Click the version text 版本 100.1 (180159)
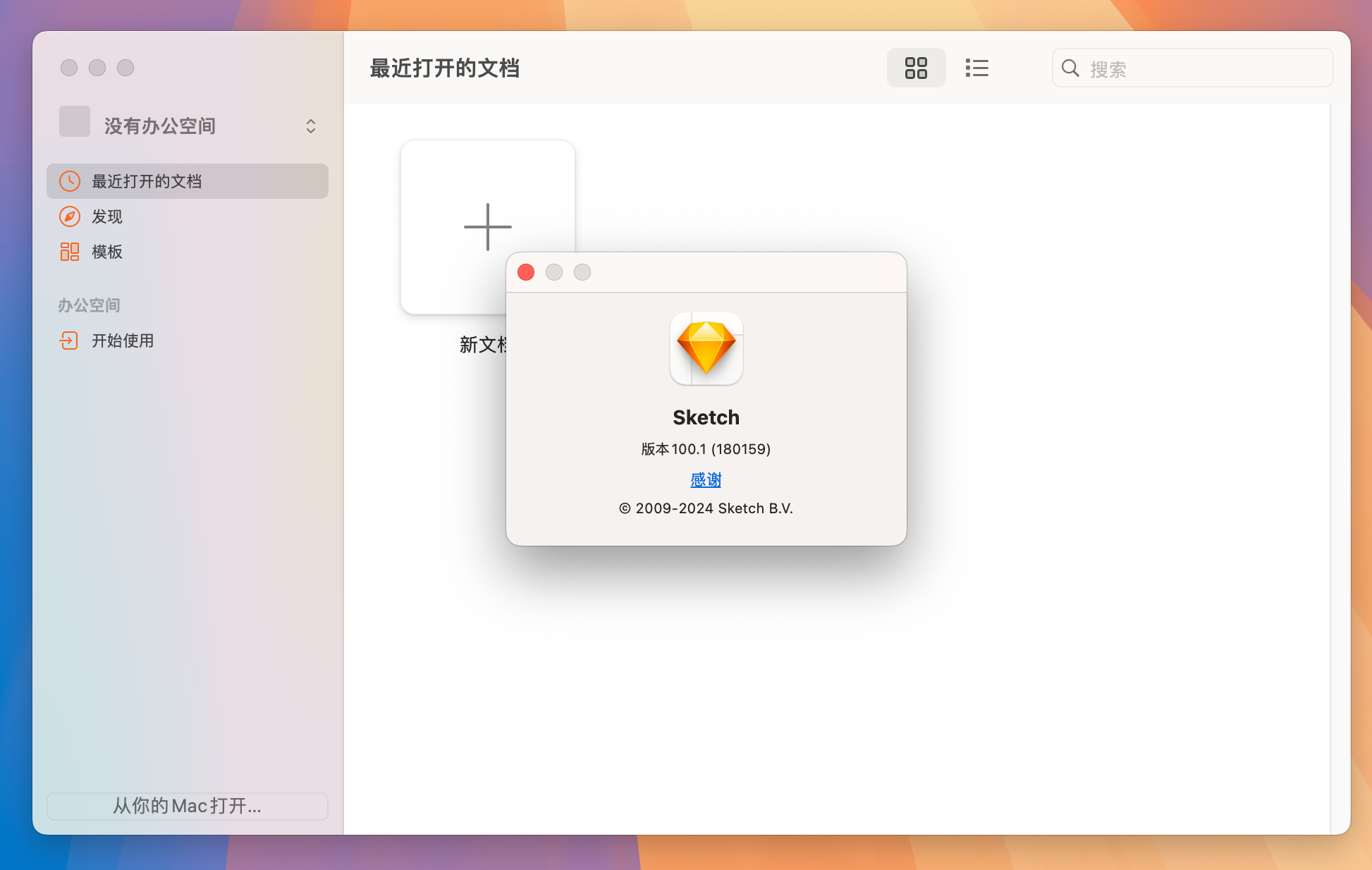Viewport: 1372px width, 870px height. (706, 449)
